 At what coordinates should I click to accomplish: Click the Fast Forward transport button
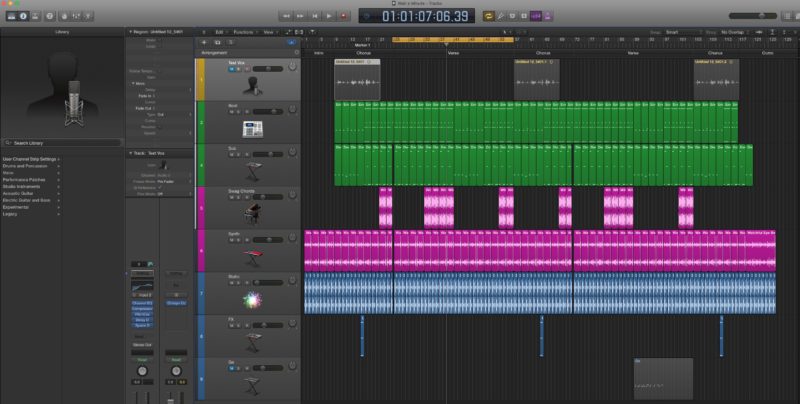[x=301, y=16]
